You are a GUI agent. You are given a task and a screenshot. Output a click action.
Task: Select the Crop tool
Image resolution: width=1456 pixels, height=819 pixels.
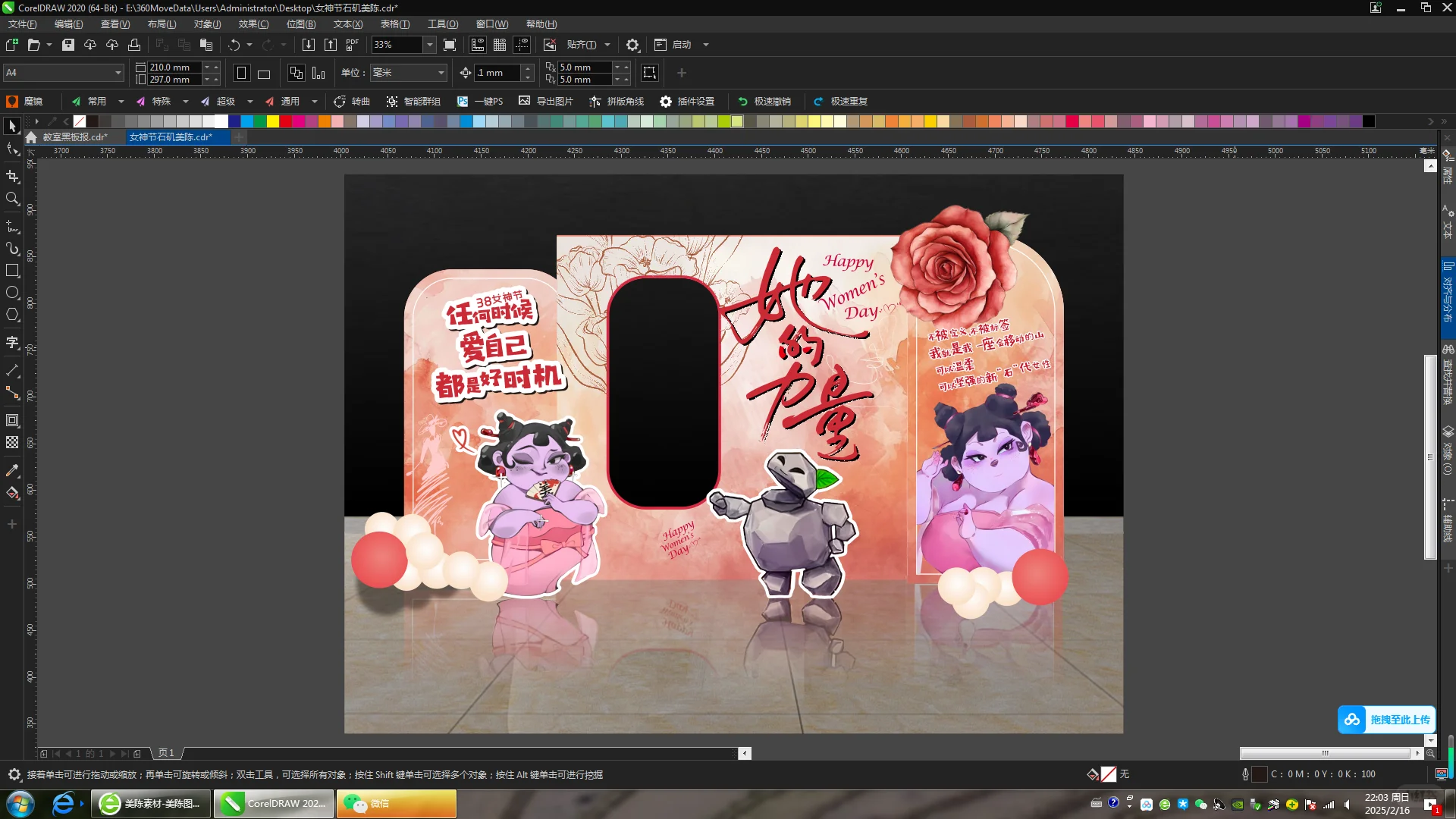[12, 176]
